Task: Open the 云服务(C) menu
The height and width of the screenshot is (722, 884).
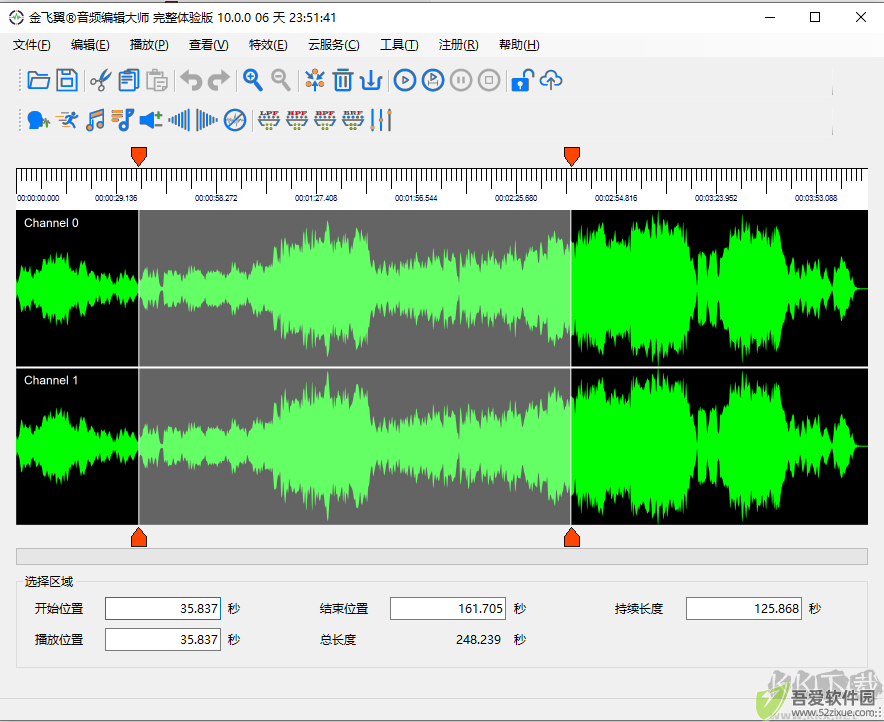Action: point(334,45)
